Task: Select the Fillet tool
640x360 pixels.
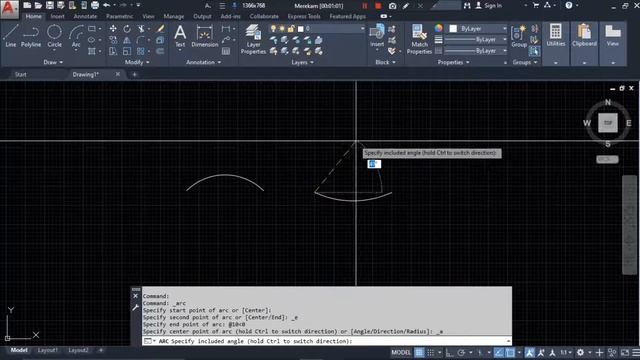Action: [140, 40]
